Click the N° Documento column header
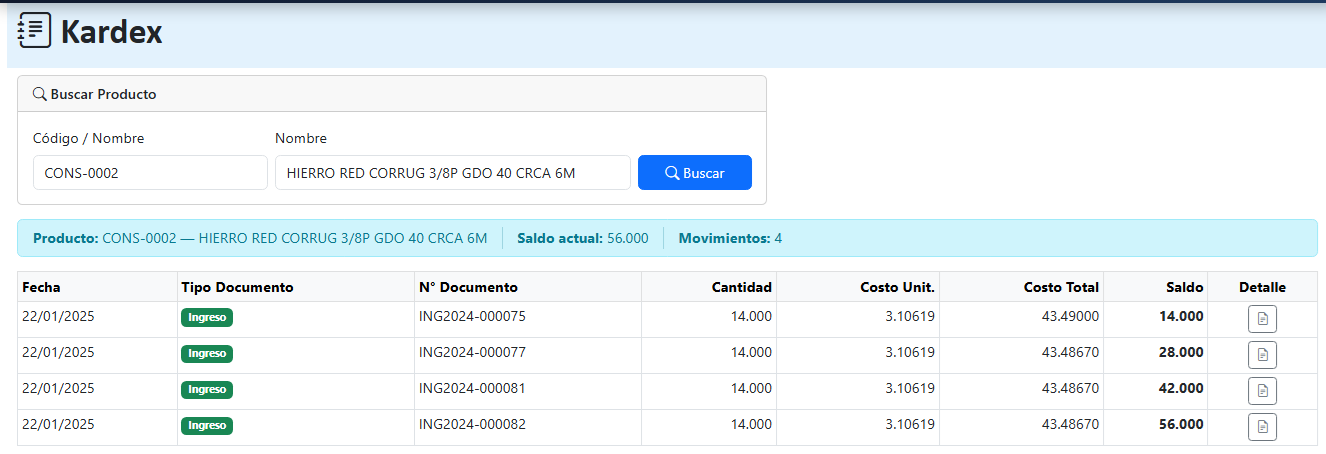Image resolution: width=1326 pixels, height=454 pixels. [468, 287]
